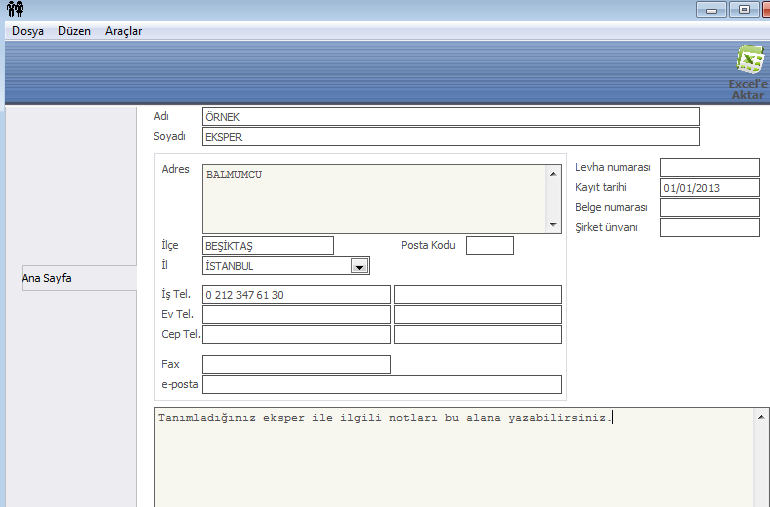Open the Araçlar menu
This screenshot has height=507, width=770.
click(x=123, y=31)
